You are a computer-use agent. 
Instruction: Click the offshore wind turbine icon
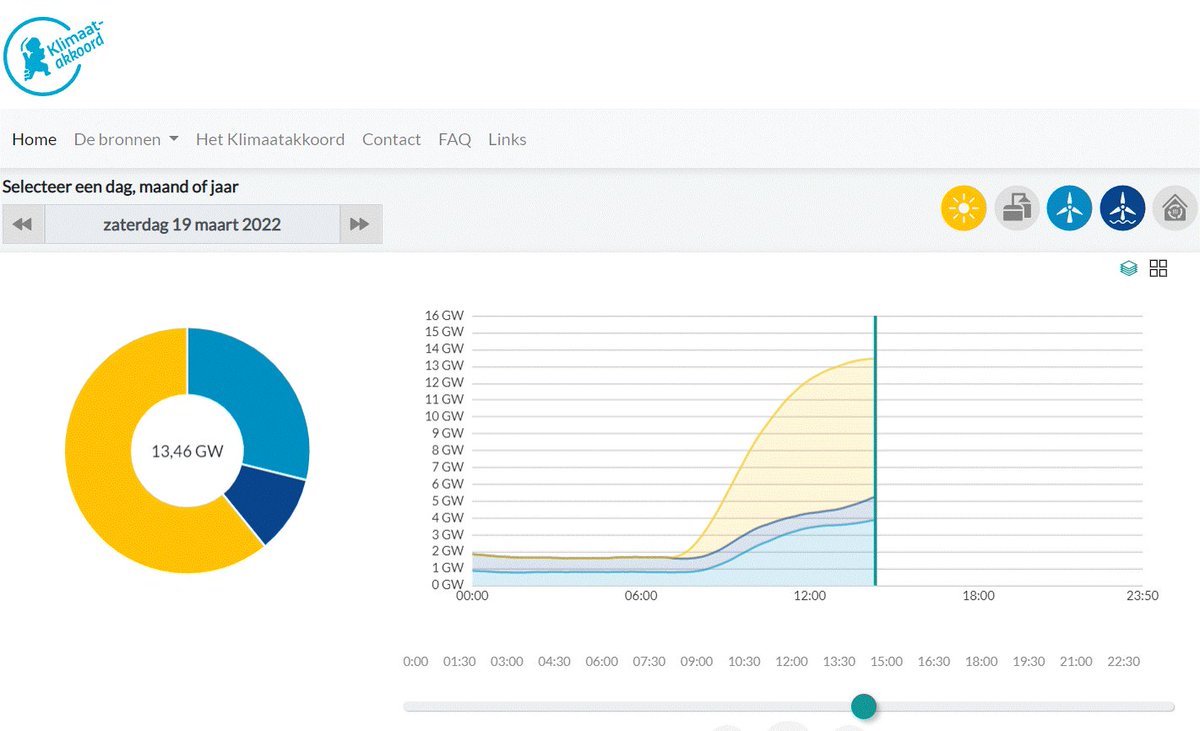(x=1122, y=207)
